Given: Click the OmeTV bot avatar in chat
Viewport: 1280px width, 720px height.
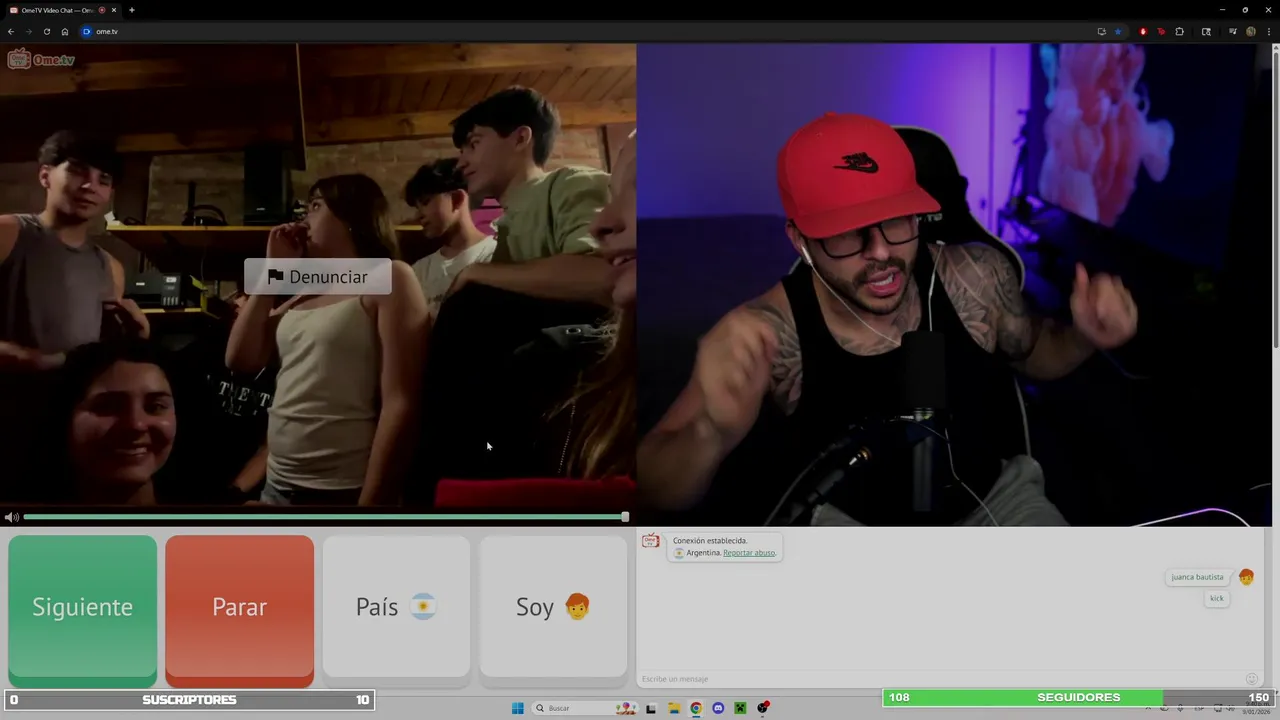Looking at the screenshot, I should click(x=650, y=541).
